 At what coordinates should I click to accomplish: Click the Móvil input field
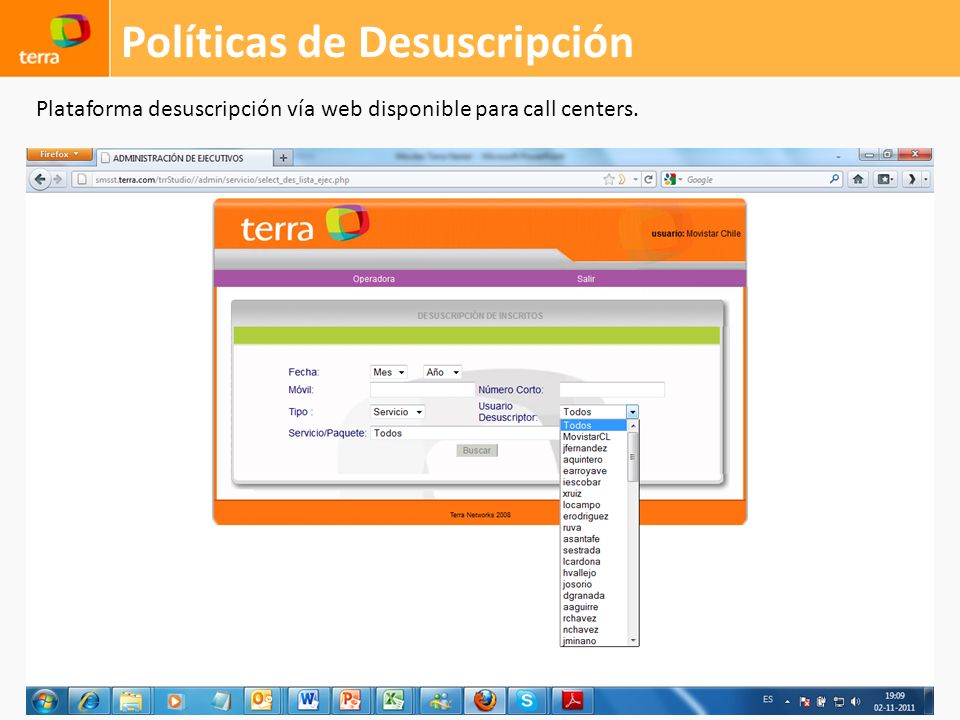pyautogui.click(x=422, y=389)
